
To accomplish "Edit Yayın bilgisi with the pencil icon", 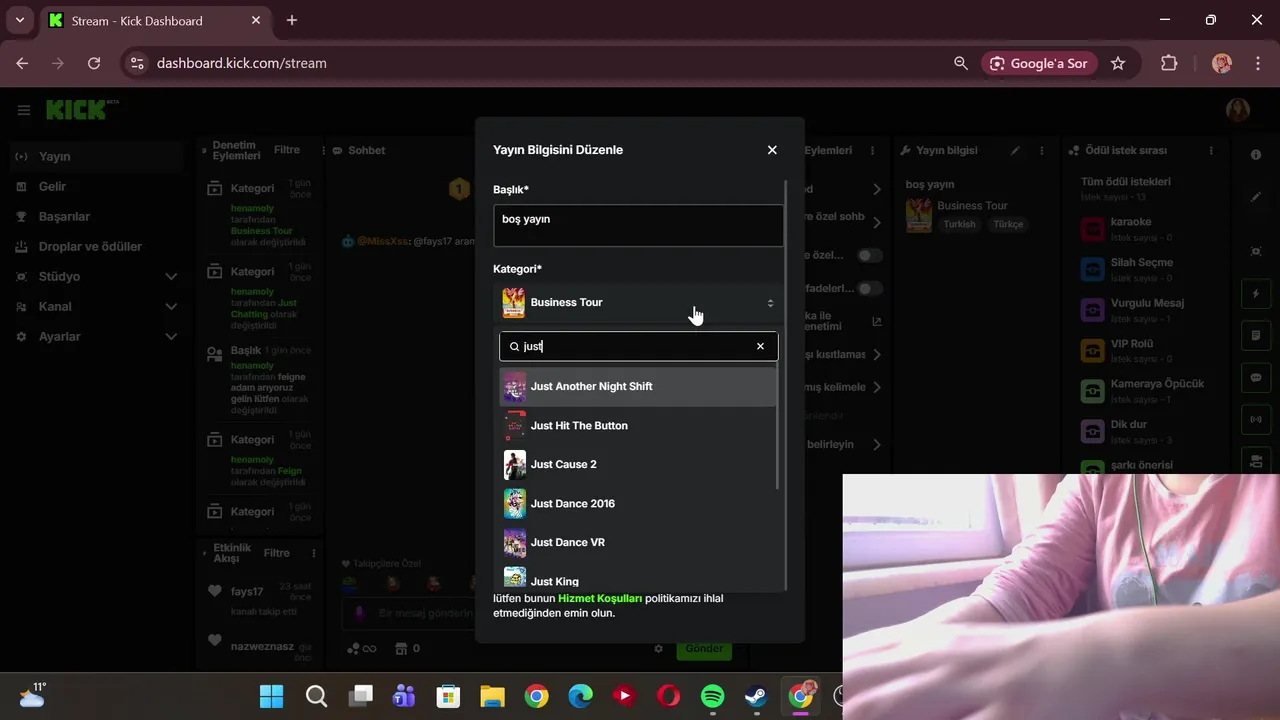I will coord(1015,151).
